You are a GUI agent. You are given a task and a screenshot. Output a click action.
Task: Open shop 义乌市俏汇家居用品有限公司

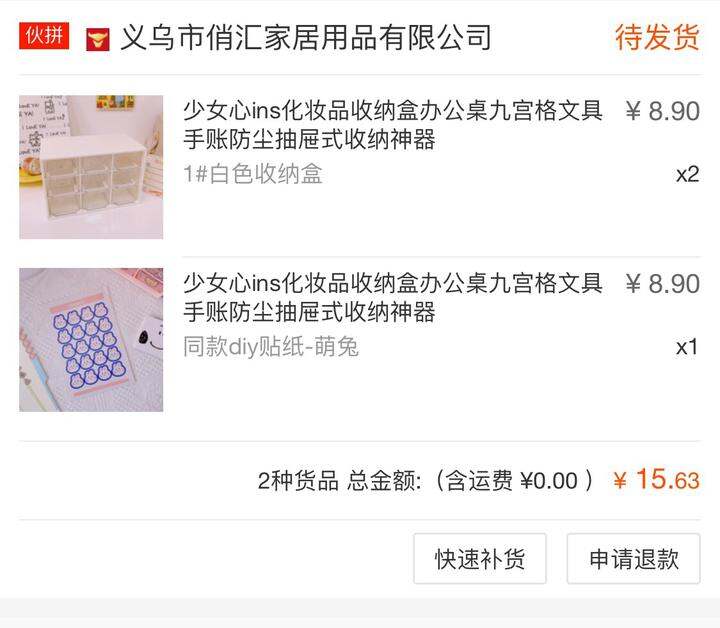306,37
